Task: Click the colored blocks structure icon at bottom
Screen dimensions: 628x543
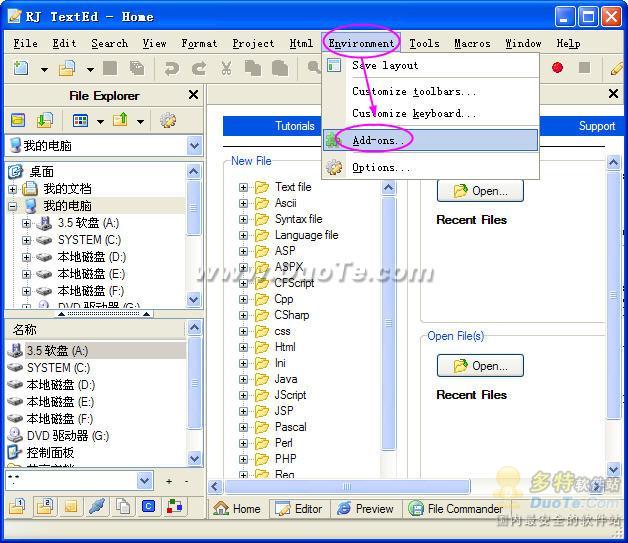Action: click(174, 507)
